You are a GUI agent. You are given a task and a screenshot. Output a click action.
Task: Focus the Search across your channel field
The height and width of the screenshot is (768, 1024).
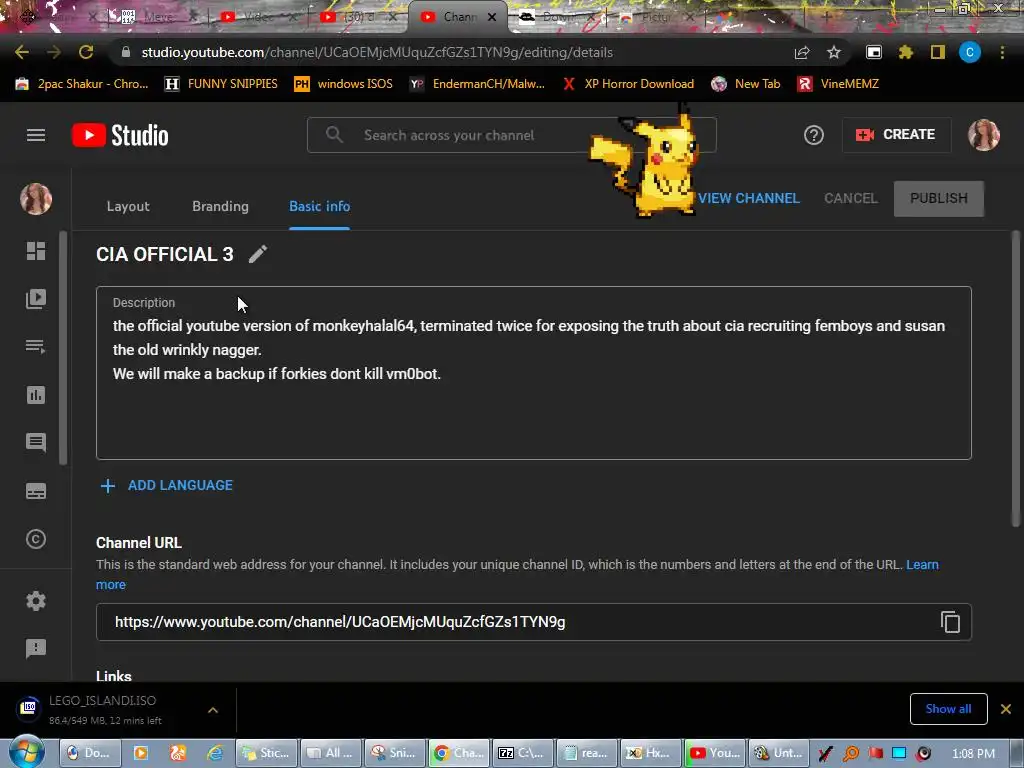(511, 135)
